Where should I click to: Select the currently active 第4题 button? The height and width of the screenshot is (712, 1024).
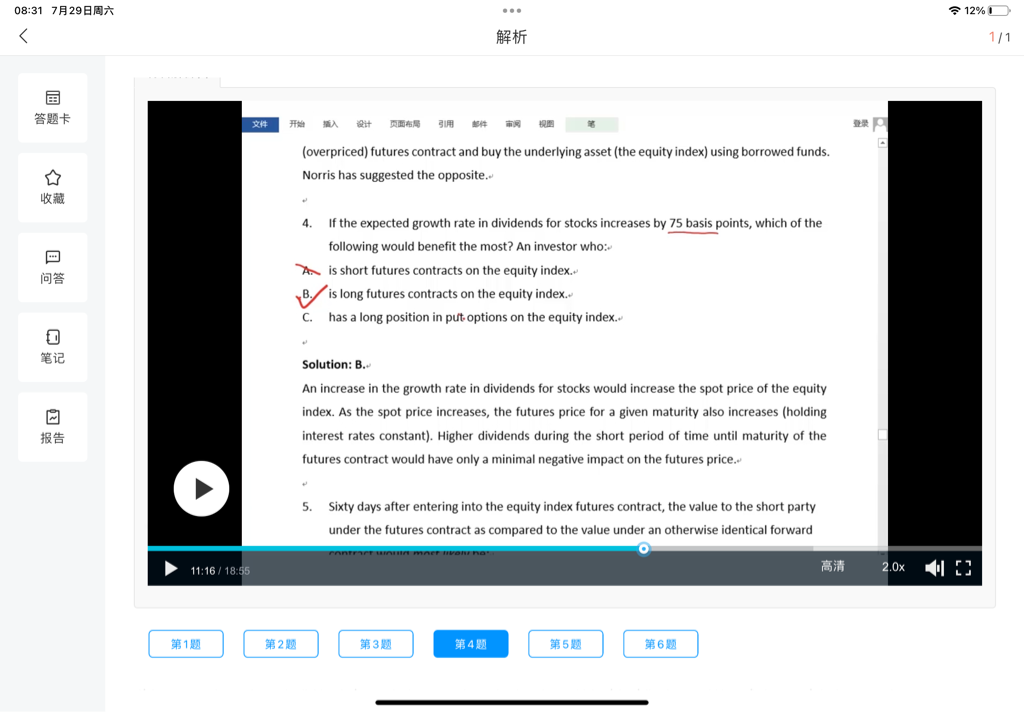pyautogui.click(x=471, y=644)
